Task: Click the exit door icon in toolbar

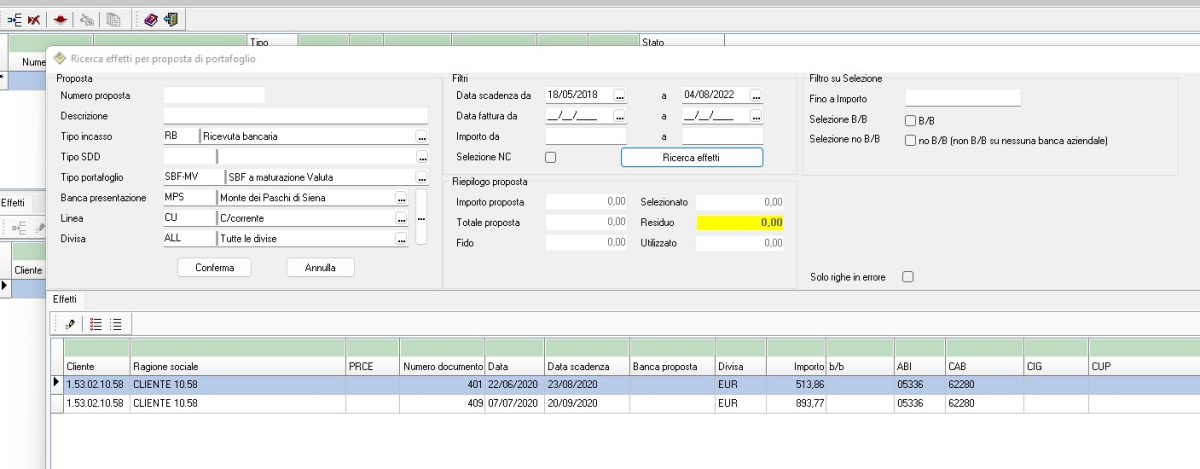Action: click(170, 19)
